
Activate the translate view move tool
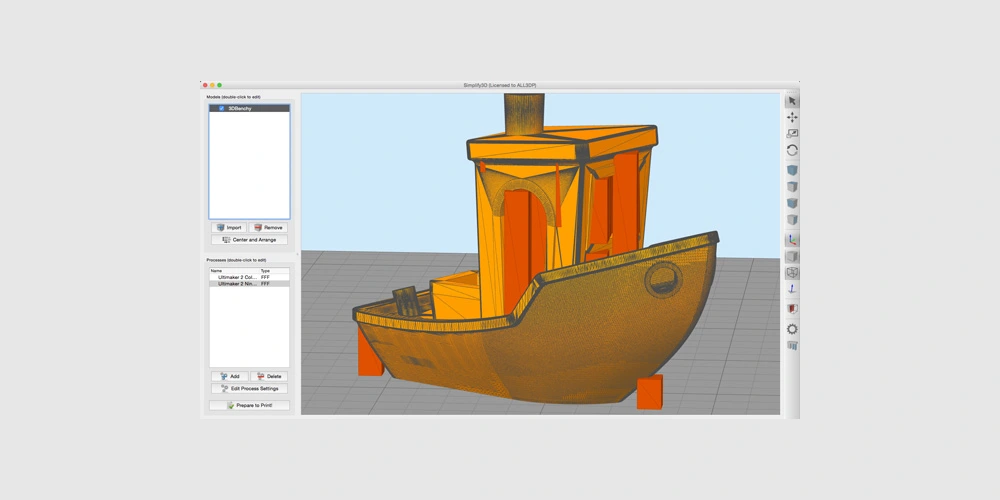point(792,117)
